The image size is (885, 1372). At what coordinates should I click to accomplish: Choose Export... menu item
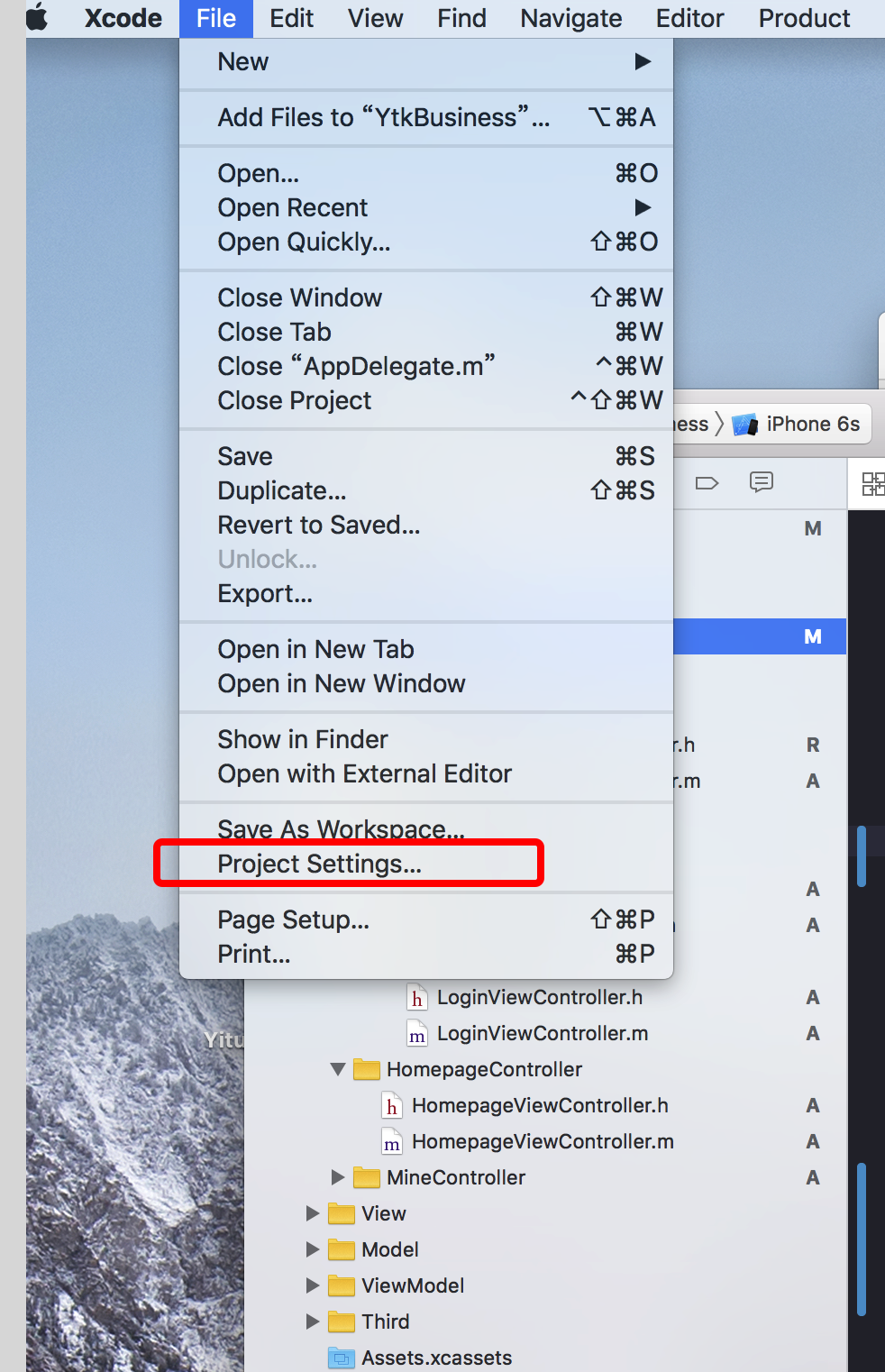(x=426, y=593)
